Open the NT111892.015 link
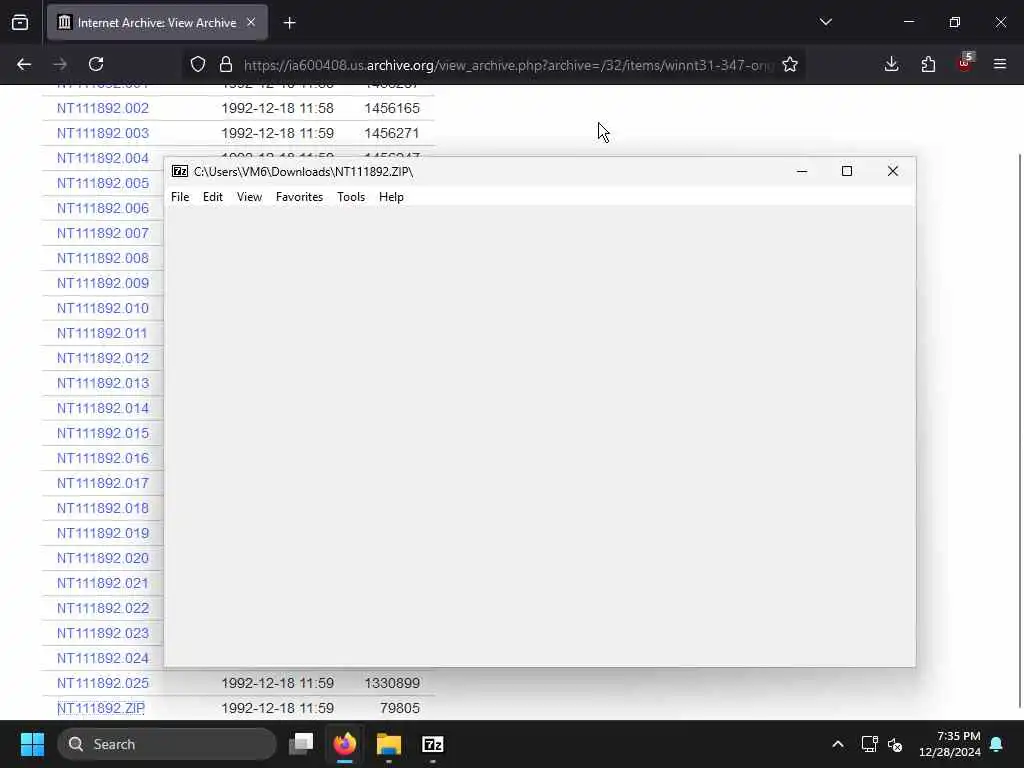The image size is (1024, 768). (x=103, y=433)
